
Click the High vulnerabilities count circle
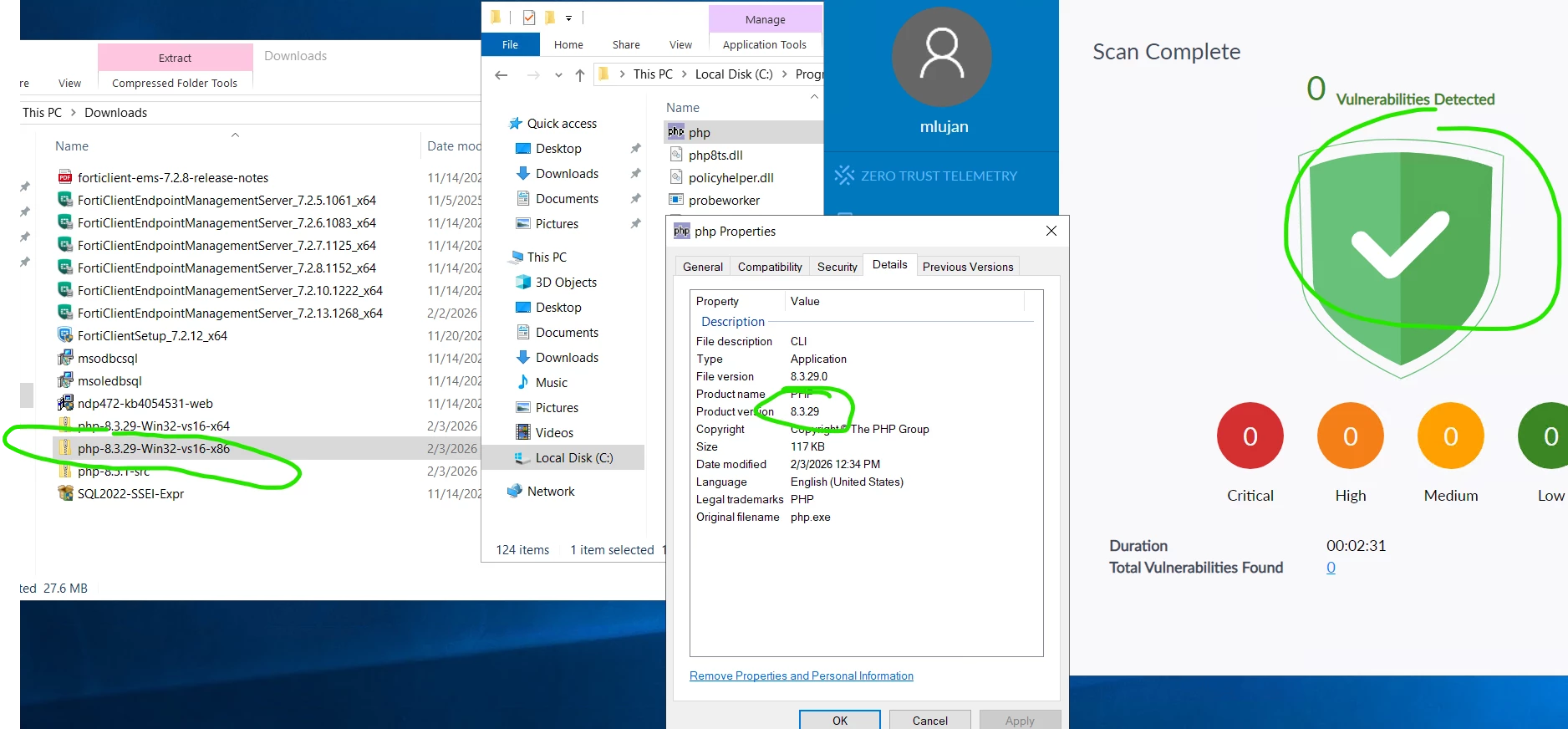1351,436
